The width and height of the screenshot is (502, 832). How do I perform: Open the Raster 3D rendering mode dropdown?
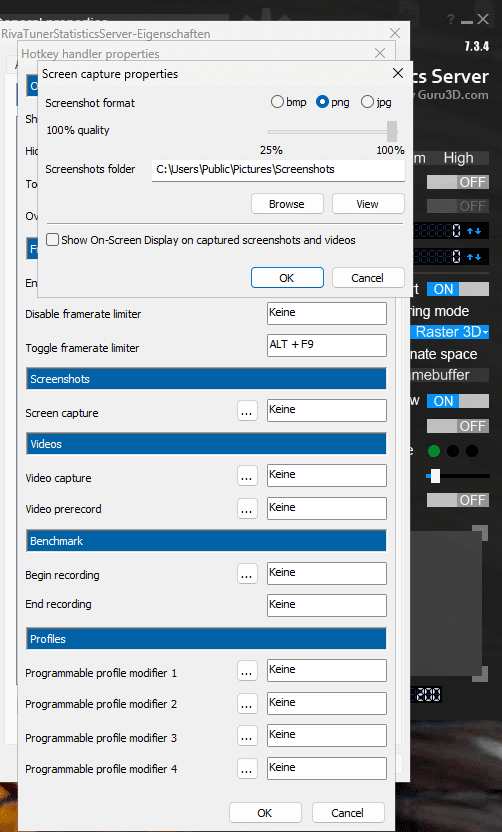pyautogui.click(x=450, y=332)
